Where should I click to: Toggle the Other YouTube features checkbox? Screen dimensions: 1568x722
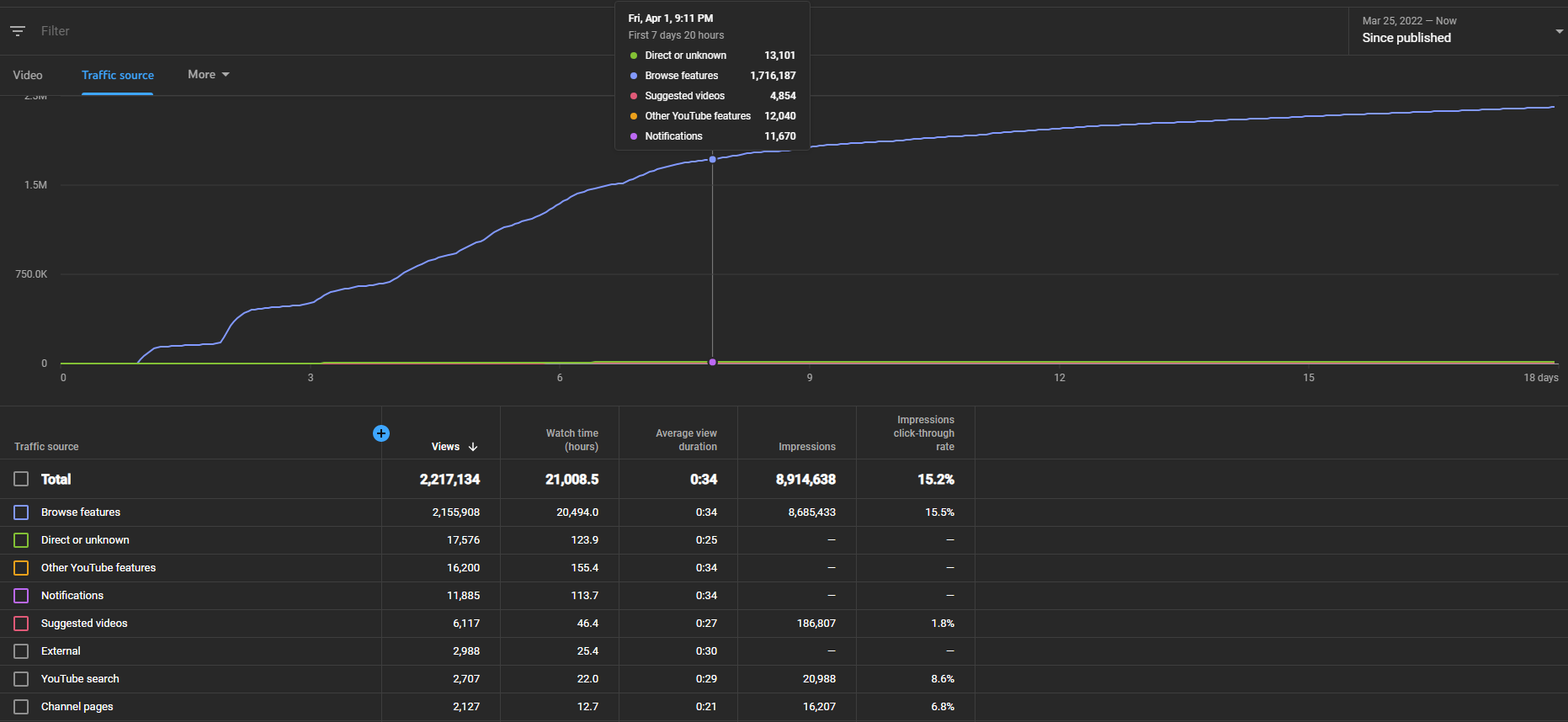[x=21, y=568]
